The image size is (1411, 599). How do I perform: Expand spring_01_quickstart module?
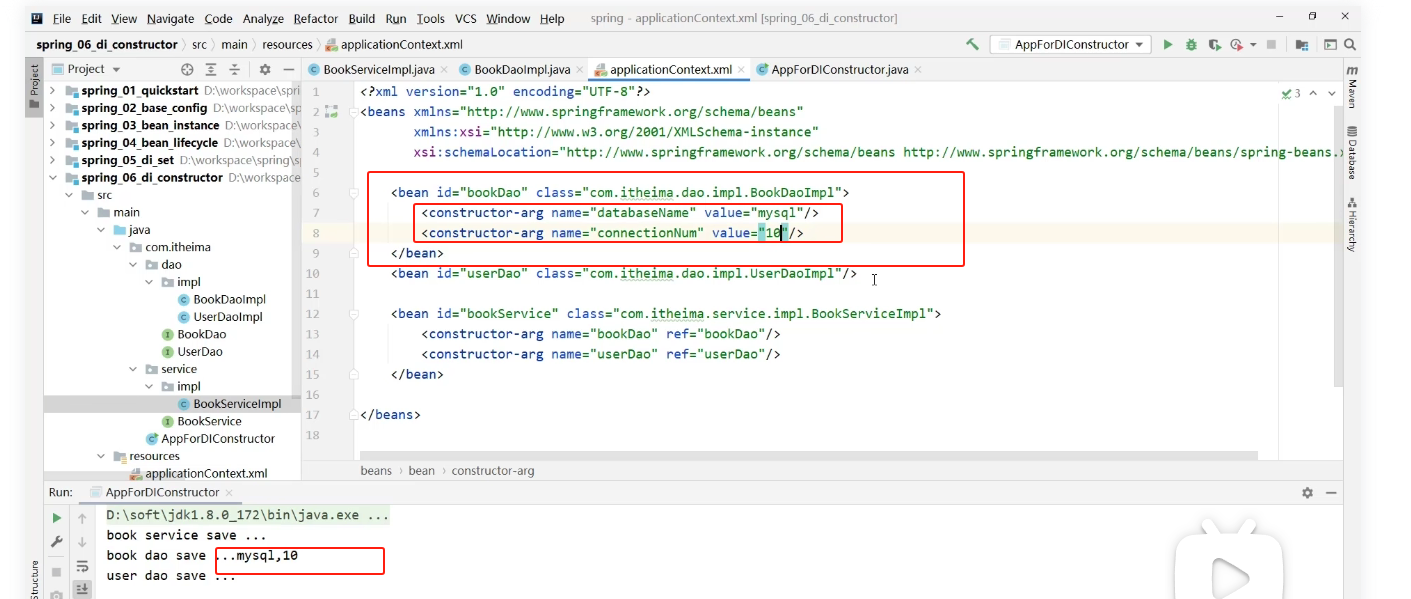tap(55, 90)
